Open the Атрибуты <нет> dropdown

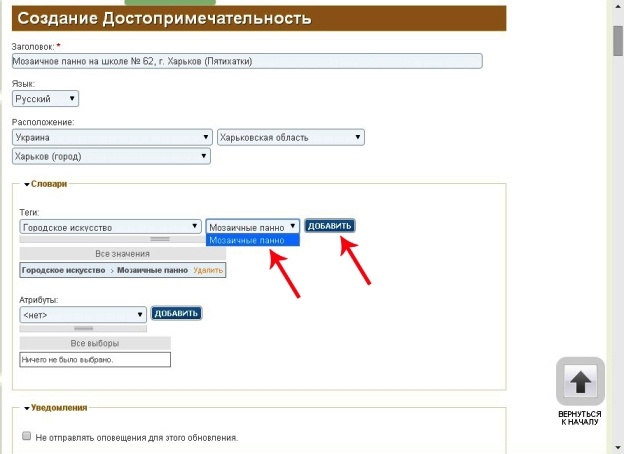(x=83, y=315)
